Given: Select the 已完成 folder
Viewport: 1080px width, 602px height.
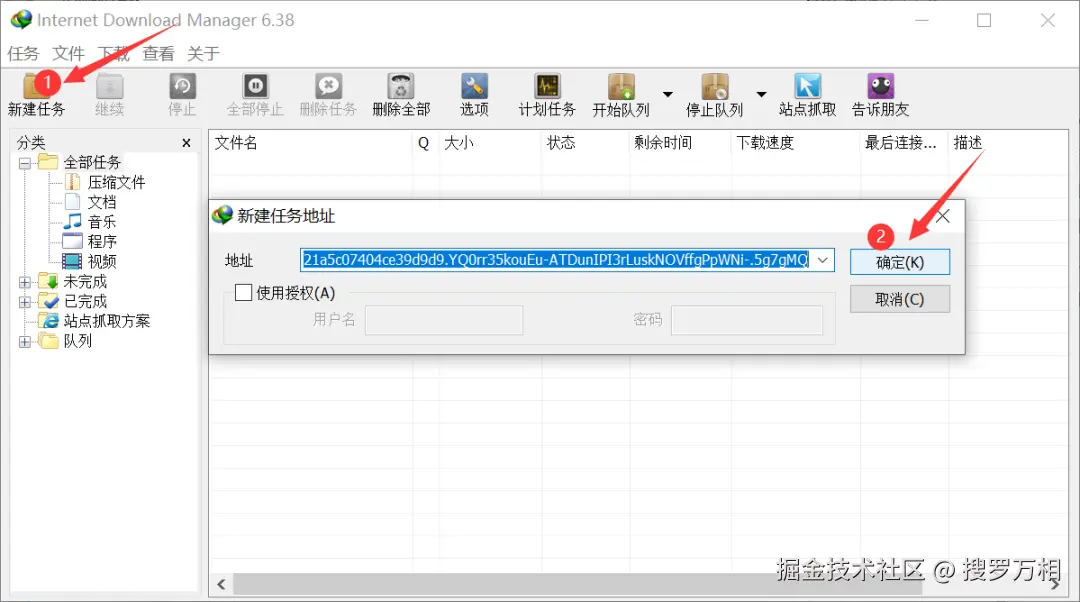Looking at the screenshot, I should (85, 302).
